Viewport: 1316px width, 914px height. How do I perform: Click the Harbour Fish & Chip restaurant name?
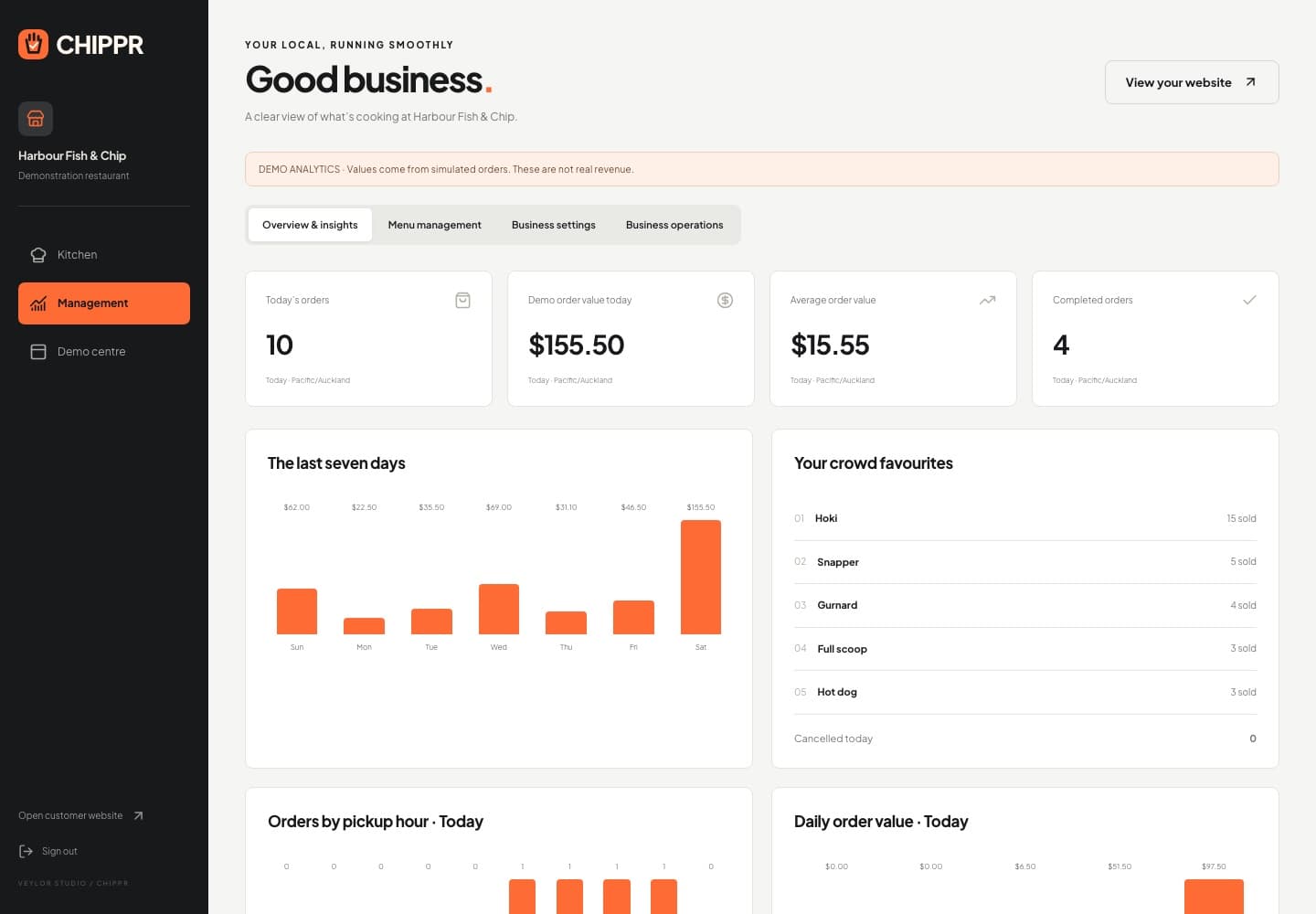click(x=72, y=155)
